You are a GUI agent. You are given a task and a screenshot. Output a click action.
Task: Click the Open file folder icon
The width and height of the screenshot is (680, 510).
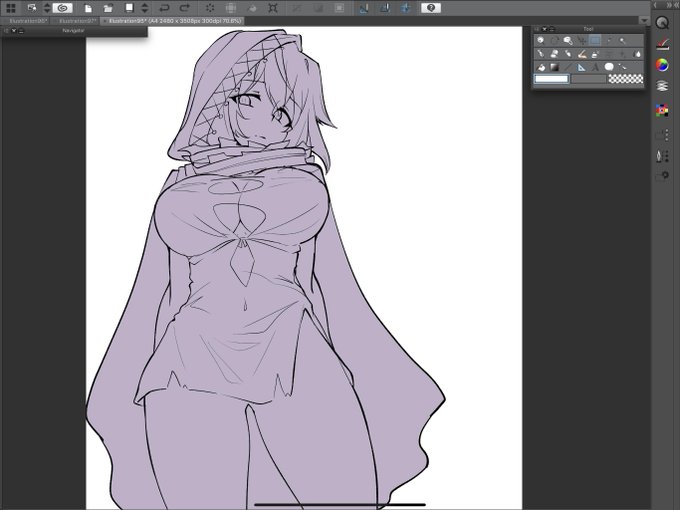[108, 8]
